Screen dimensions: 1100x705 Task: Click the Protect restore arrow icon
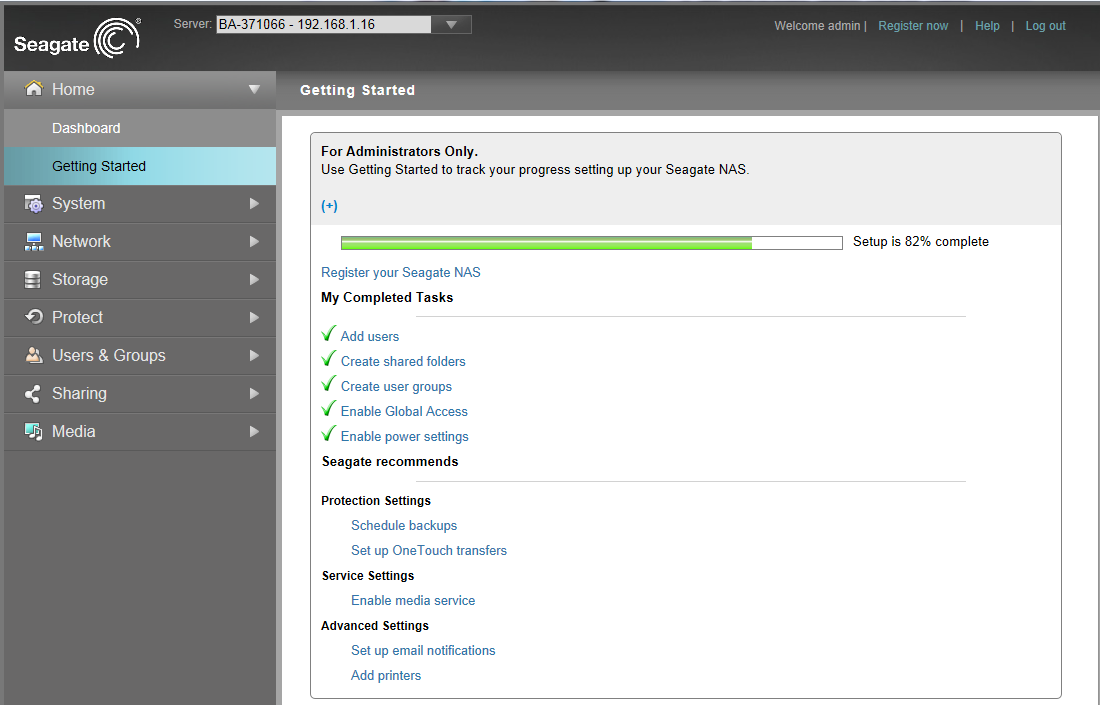34,317
